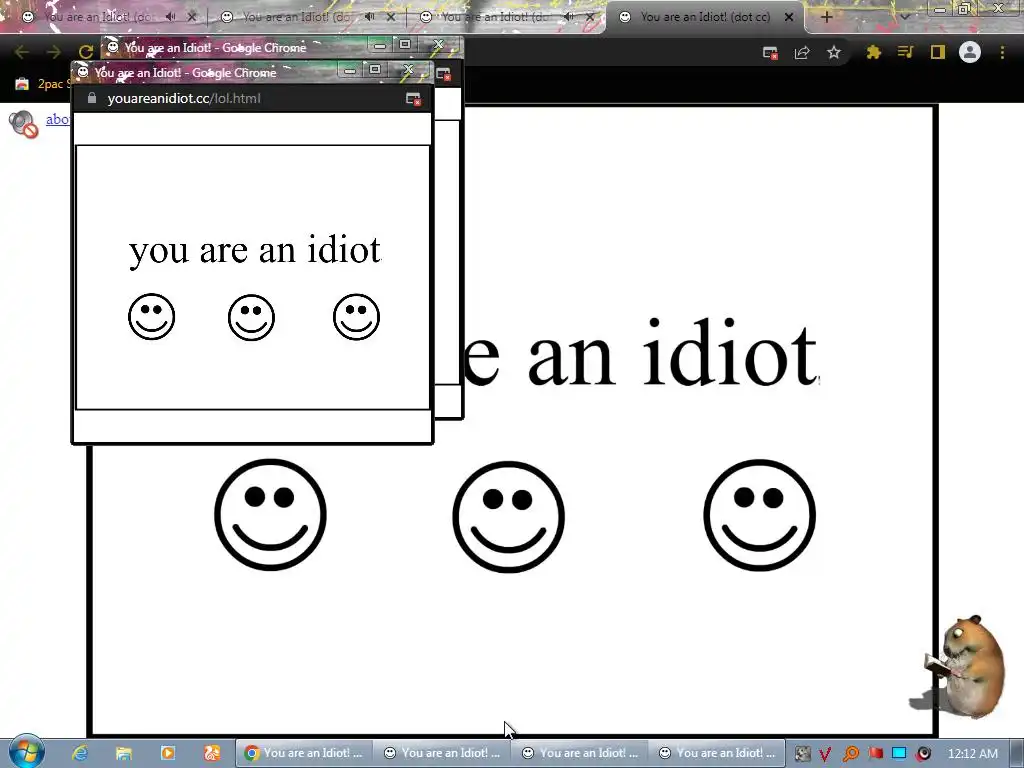
Task: Close the main Chrome window
Action: point(999,8)
